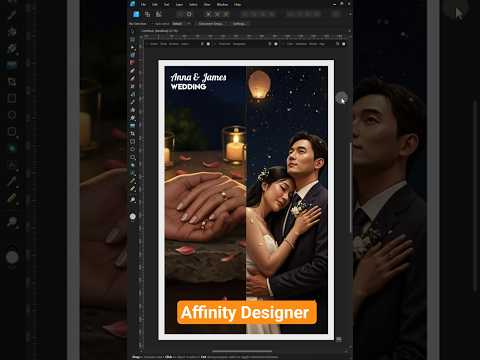
Task: Open the View menu
Action: [207, 4]
